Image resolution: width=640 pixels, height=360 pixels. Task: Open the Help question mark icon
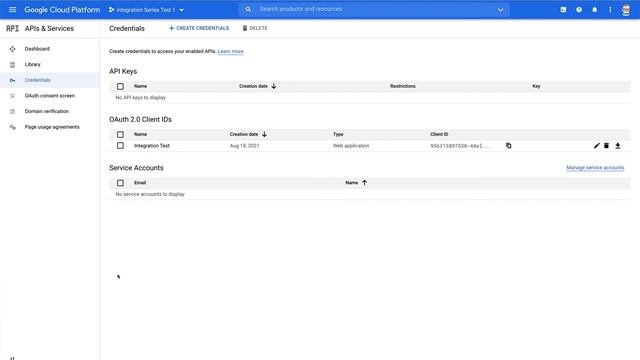pos(579,9)
